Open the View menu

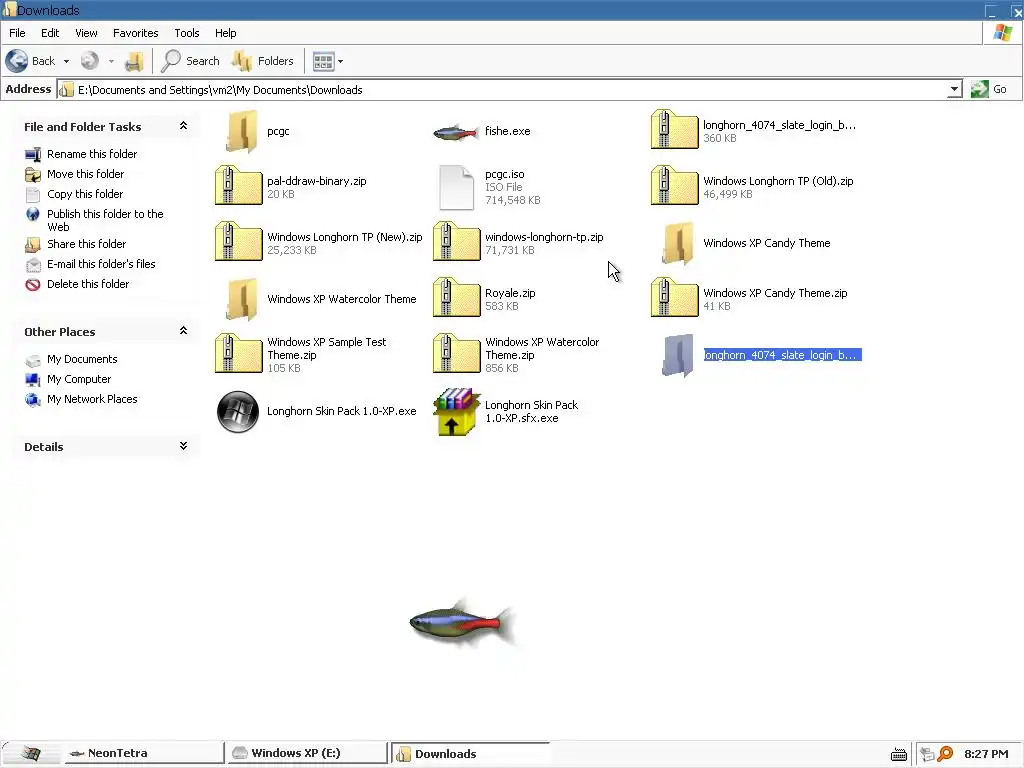86,33
